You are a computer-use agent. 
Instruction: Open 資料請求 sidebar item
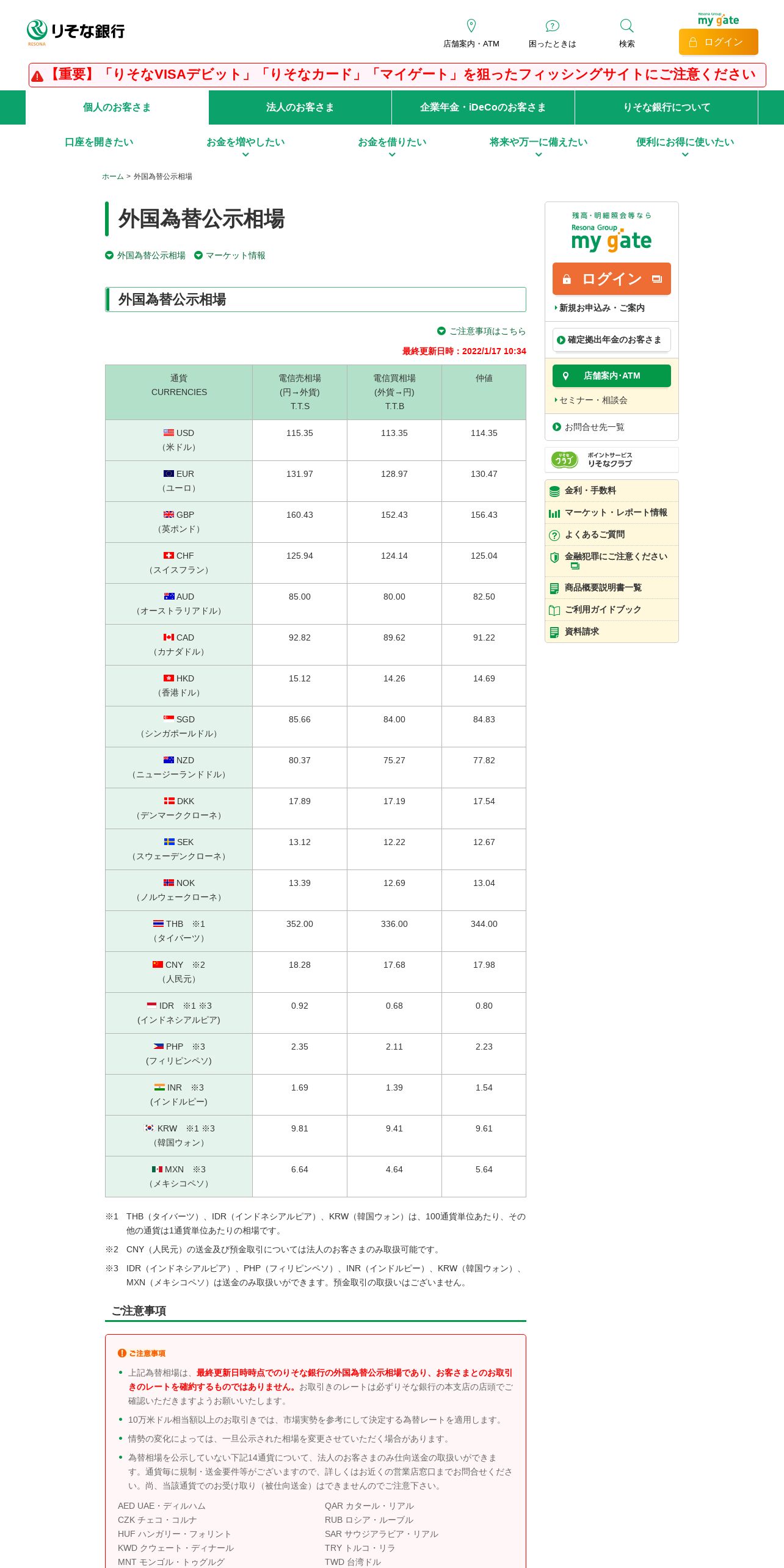click(x=612, y=632)
